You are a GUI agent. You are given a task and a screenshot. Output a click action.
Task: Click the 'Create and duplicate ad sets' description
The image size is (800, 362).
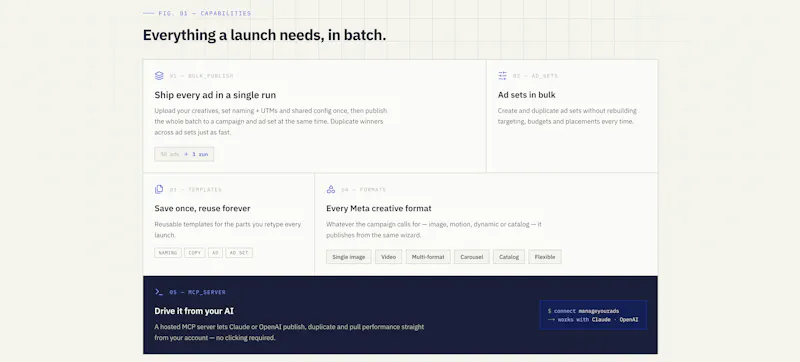(567, 116)
